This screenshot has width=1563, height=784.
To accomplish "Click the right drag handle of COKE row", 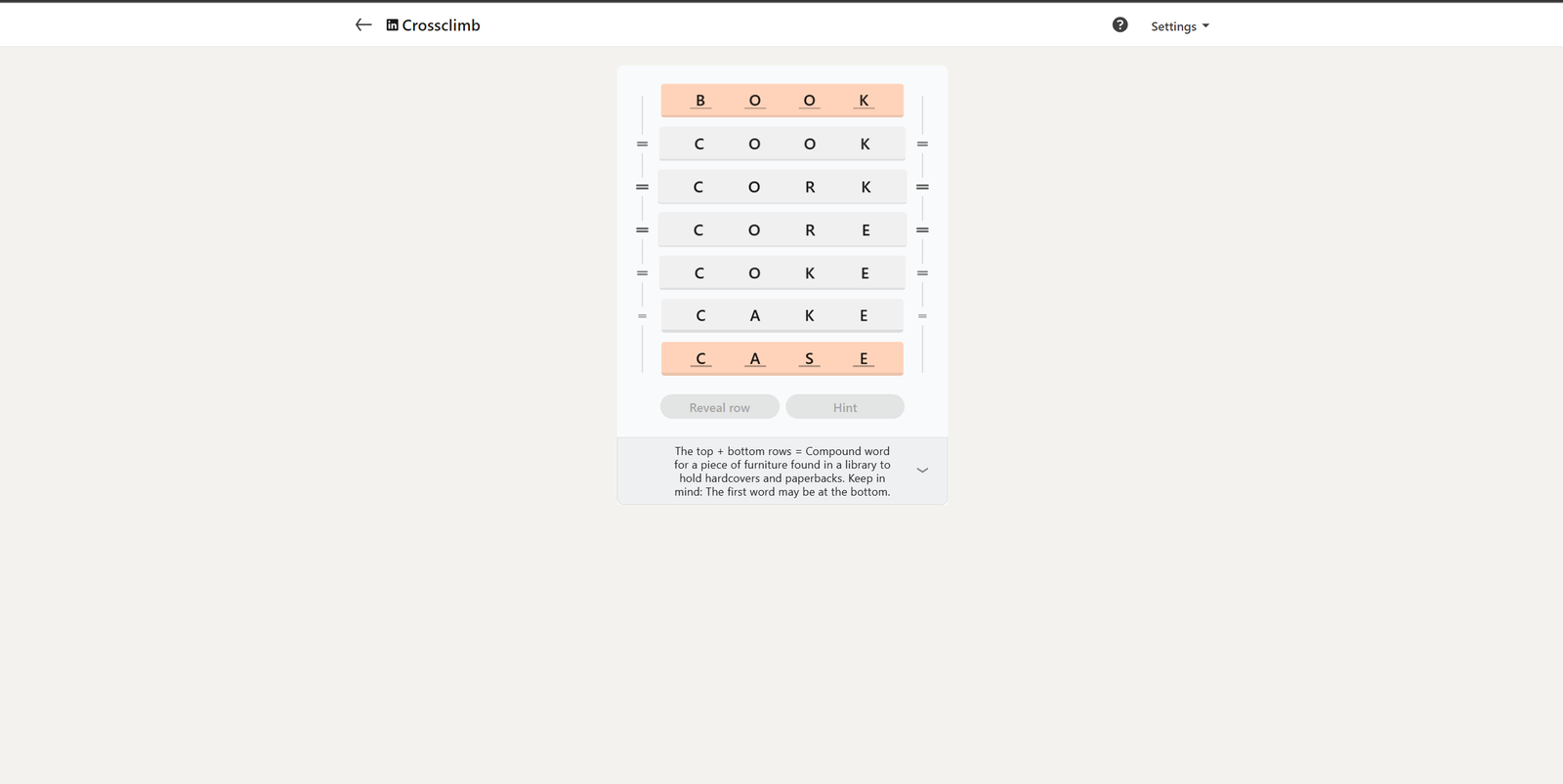I will click(922, 273).
